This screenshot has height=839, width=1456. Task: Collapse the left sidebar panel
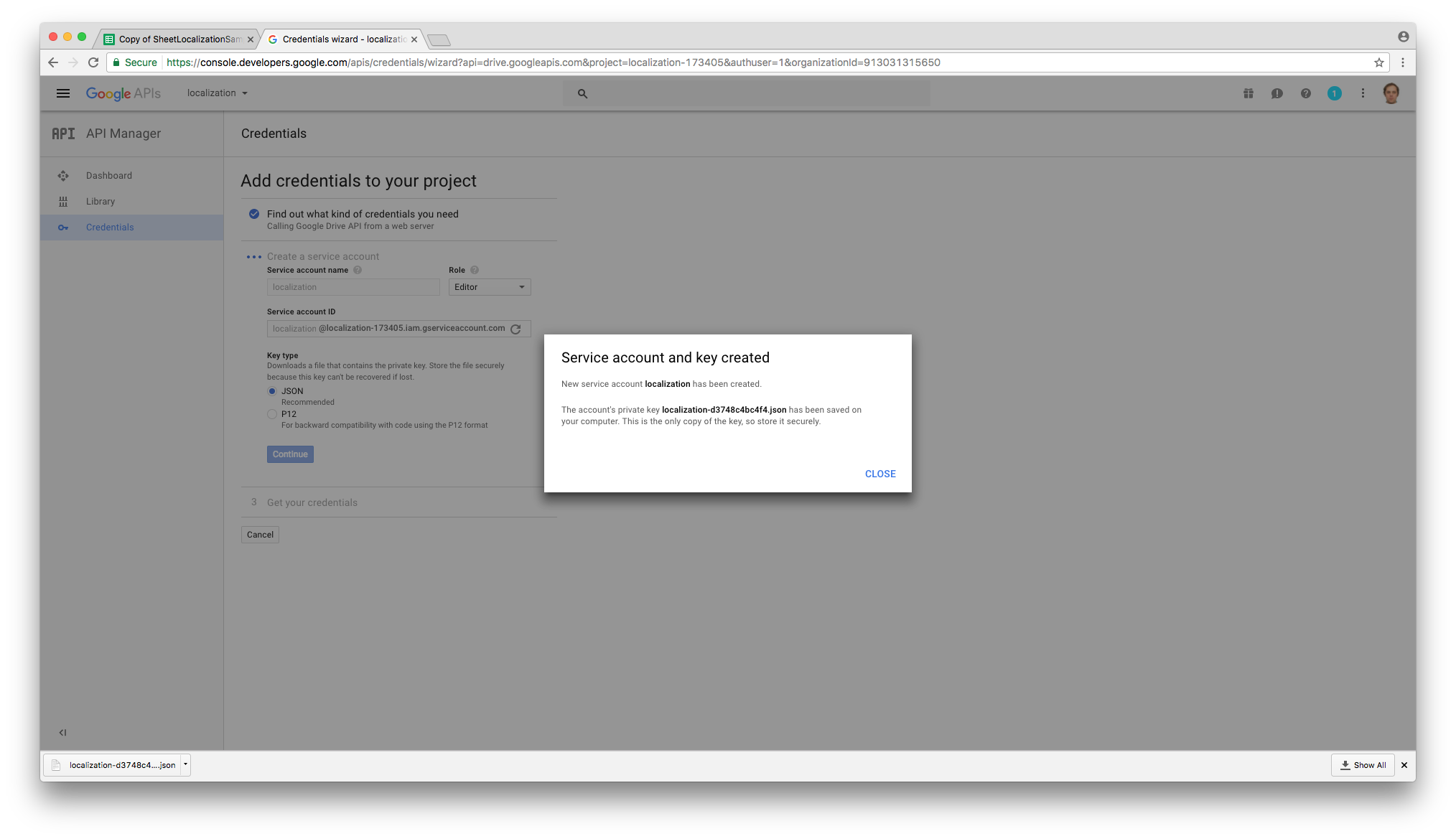[x=62, y=732]
